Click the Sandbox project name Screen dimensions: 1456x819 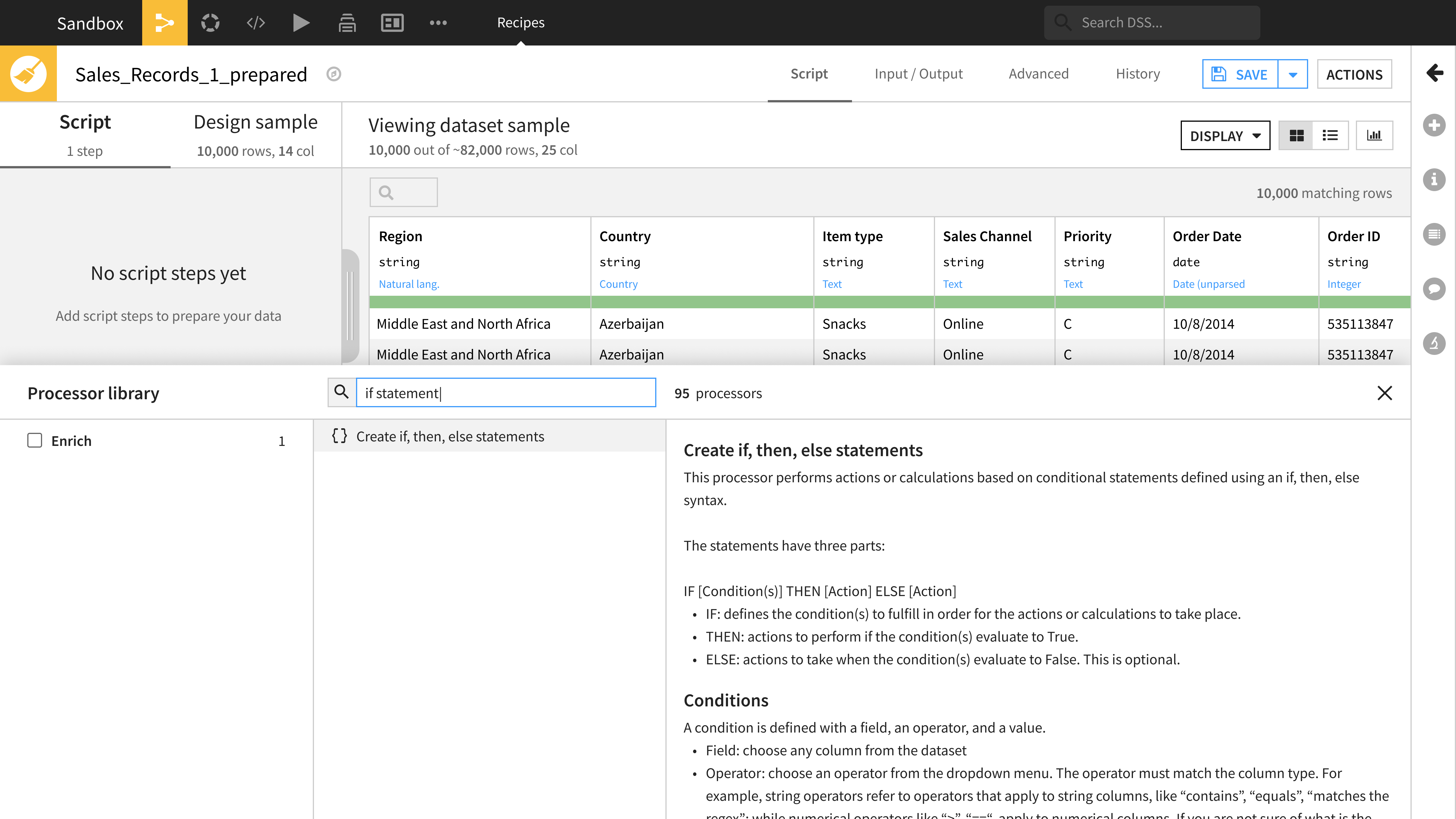pos(90,23)
